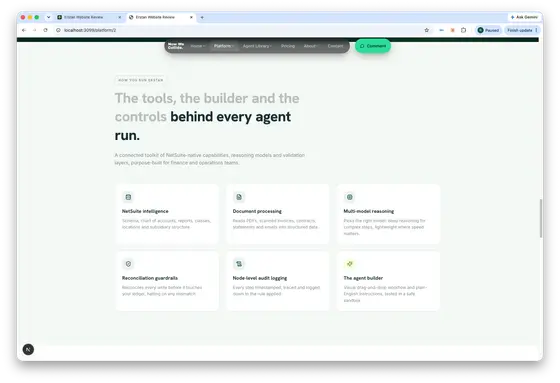The width and height of the screenshot is (560, 383).
Task: Expand the Agent Library dropdown menu
Action: pyautogui.click(x=257, y=46)
